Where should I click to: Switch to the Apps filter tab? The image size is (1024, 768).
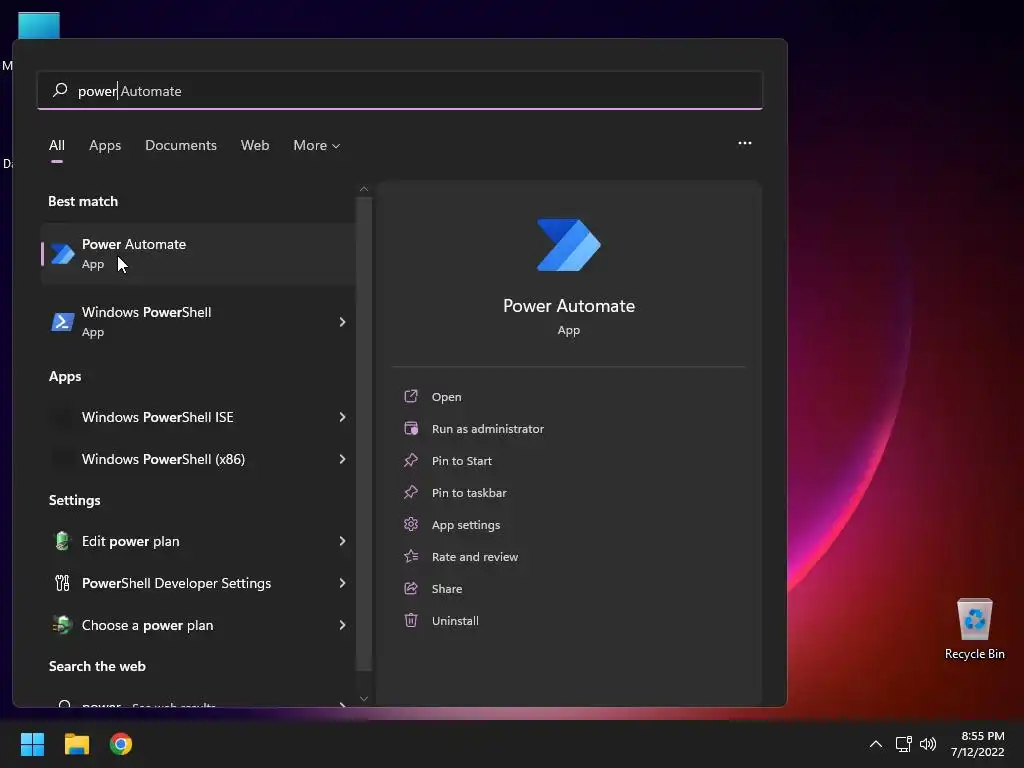pos(105,145)
